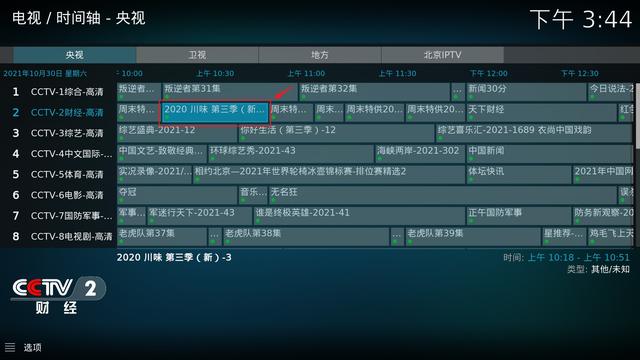Click the CCTV 2 财经 channel logo

click(58, 295)
